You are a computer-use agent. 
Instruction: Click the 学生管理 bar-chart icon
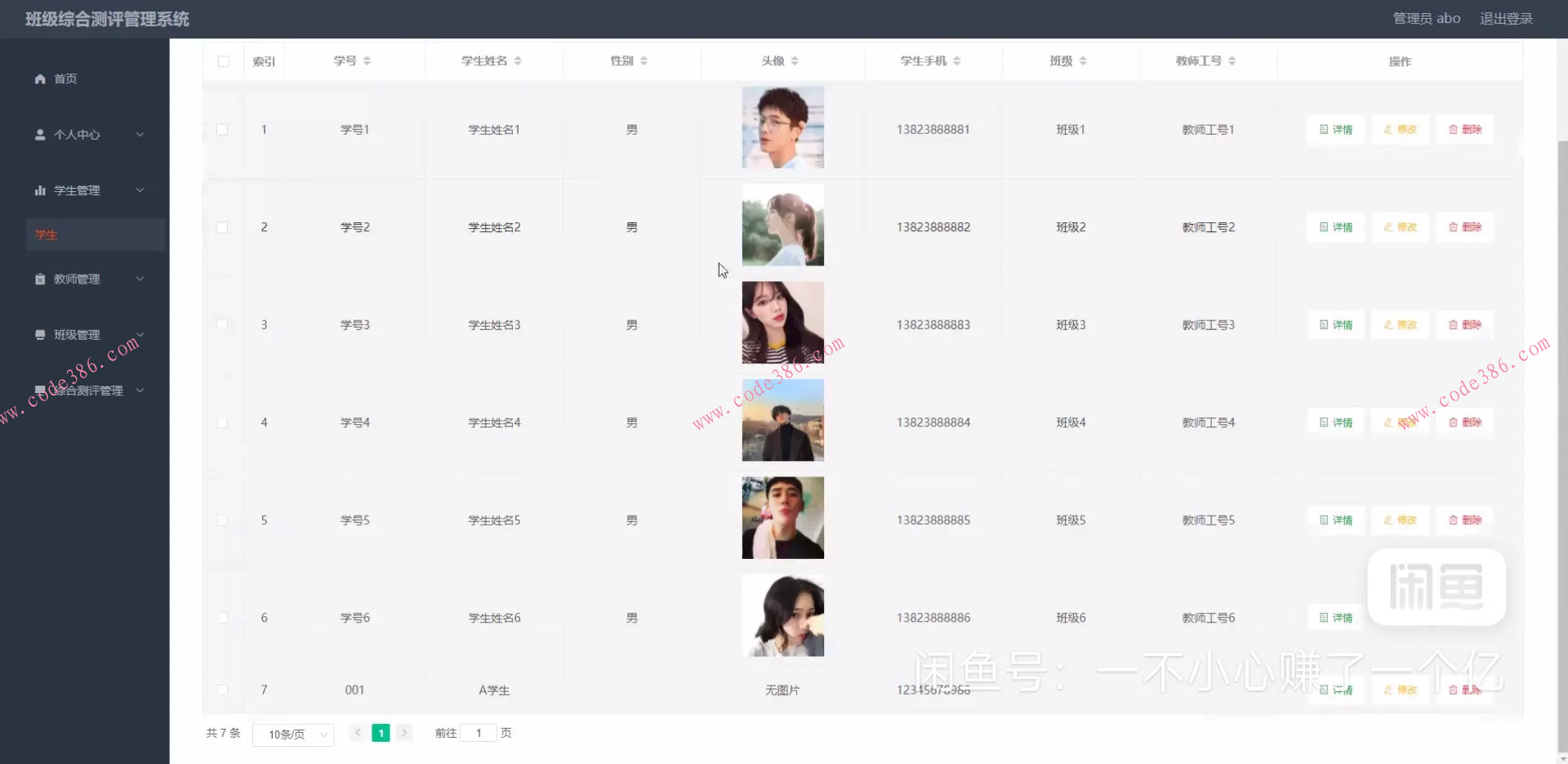(x=39, y=190)
